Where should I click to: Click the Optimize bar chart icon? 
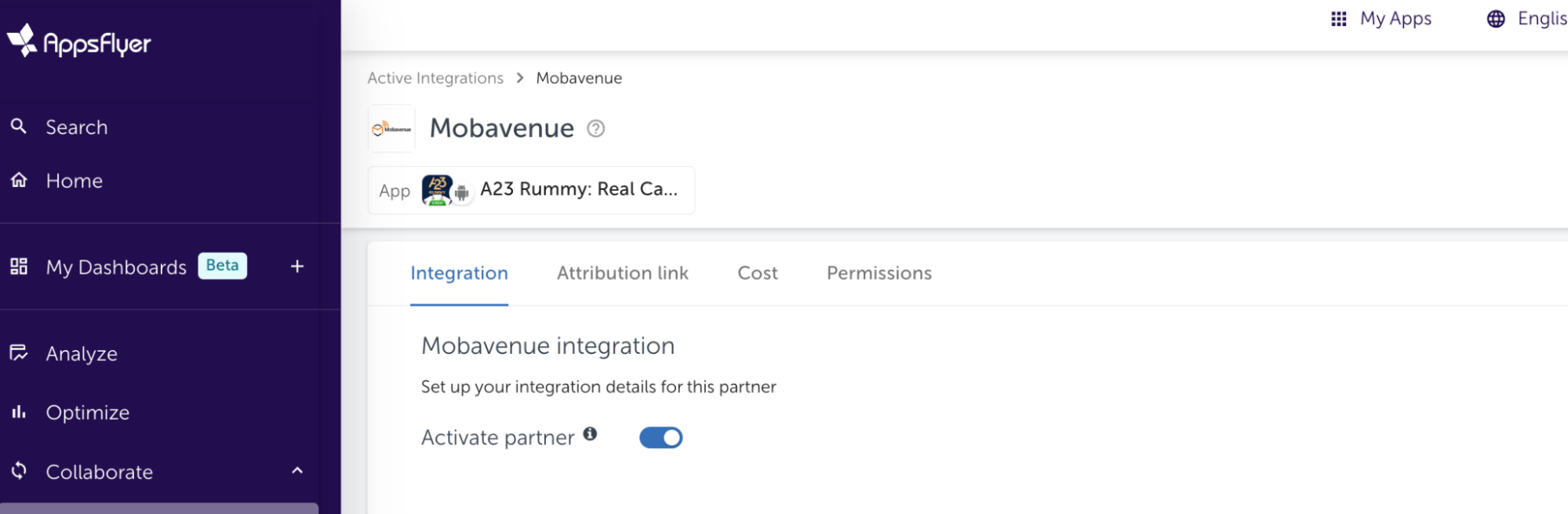(19, 412)
